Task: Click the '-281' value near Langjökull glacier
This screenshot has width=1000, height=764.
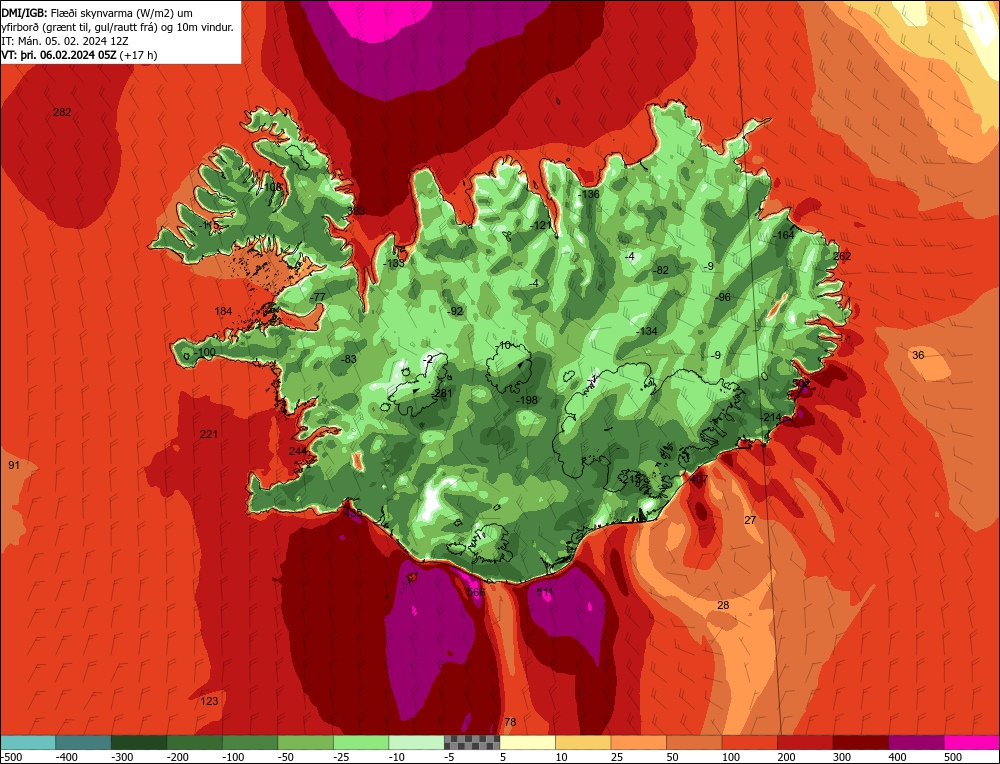Action: pyautogui.click(x=441, y=393)
